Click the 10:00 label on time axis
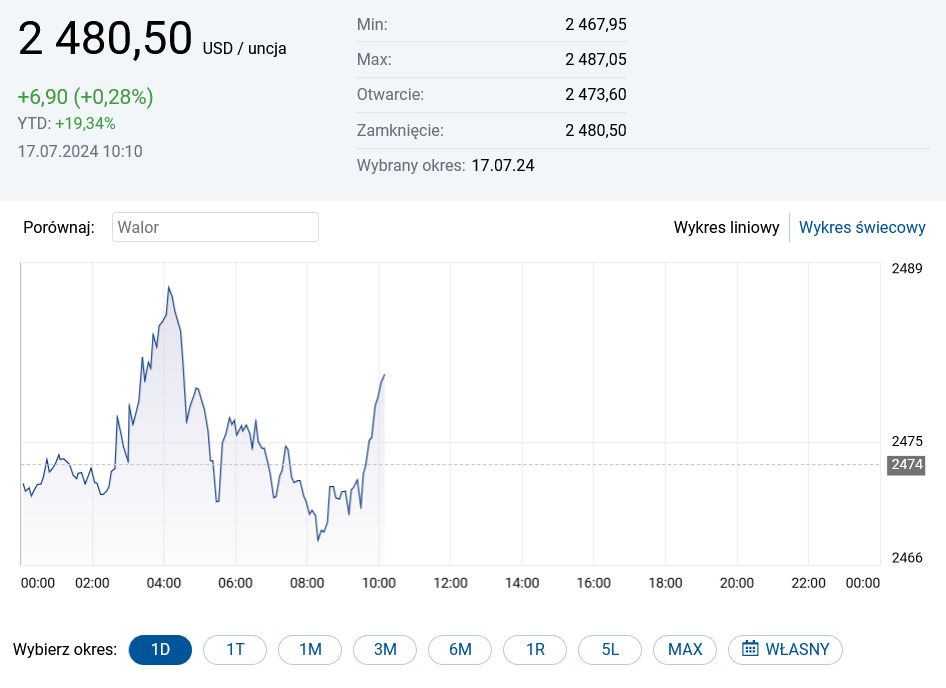946x688 pixels. [x=379, y=583]
